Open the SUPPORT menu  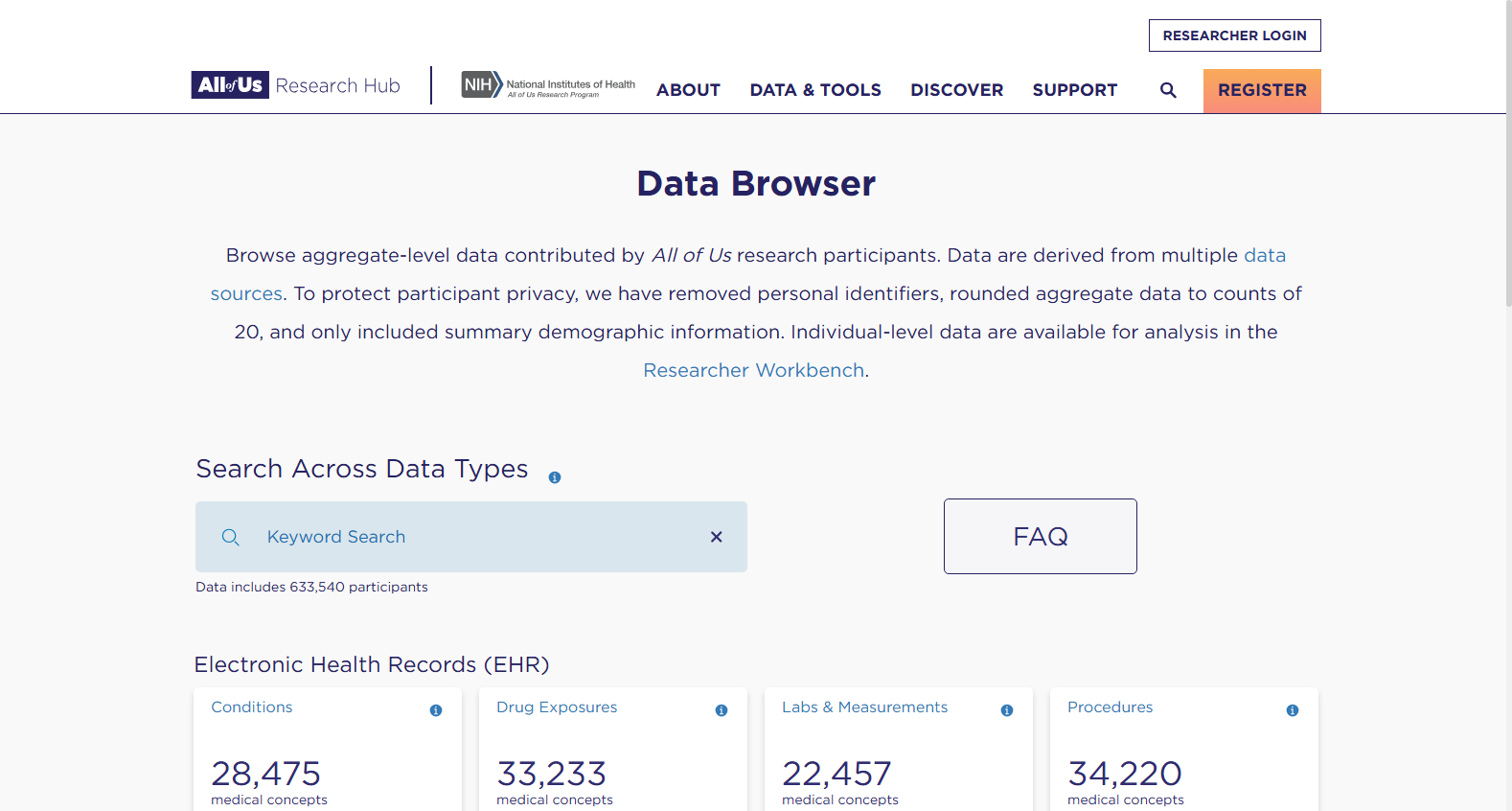tap(1075, 90)
